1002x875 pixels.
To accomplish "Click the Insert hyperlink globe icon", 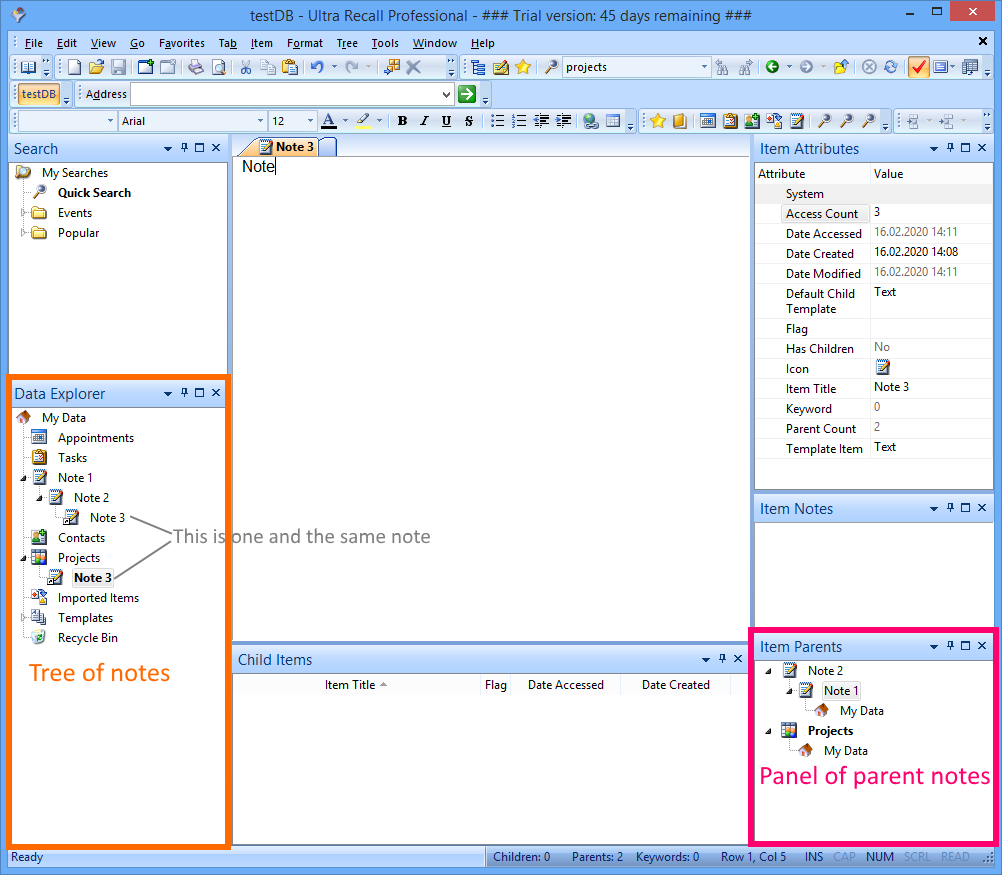I will coord(590,121).
